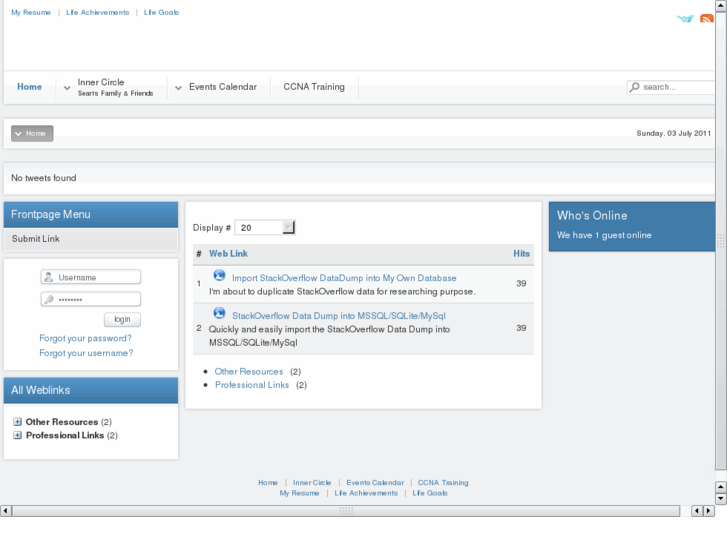Click globe icon beside Import StackOverflow DataDump link
Image resolution: width=727 pixels, height=545 pixels.
pos(219,275)
